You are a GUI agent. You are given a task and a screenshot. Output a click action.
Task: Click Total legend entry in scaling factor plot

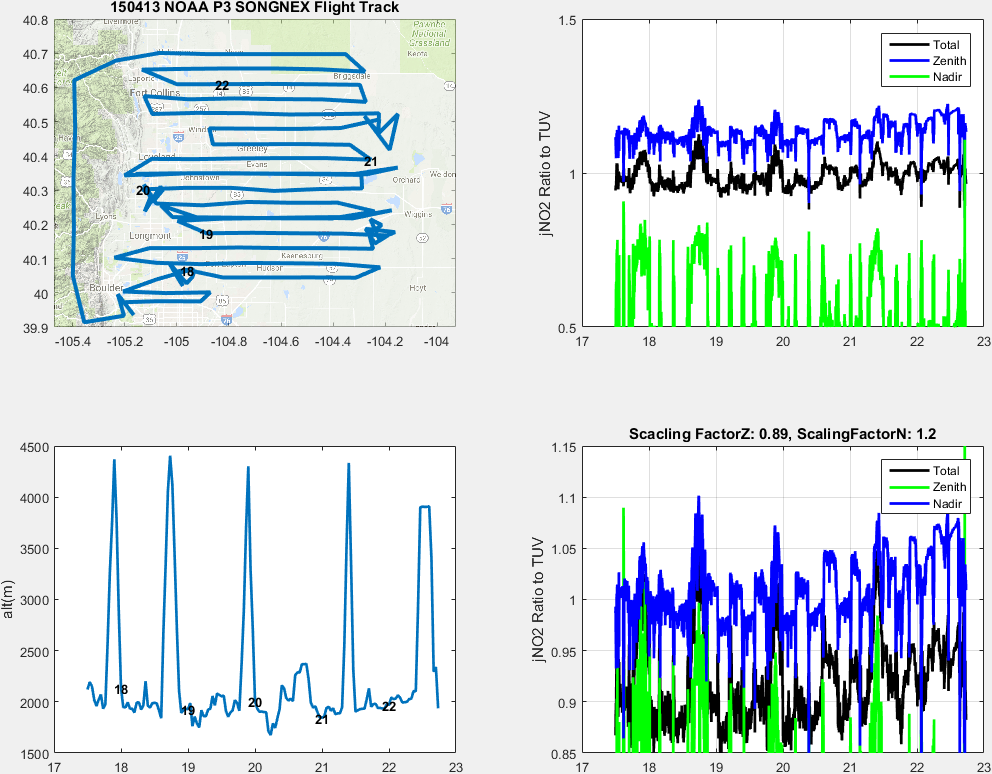(x=945, y=471)
